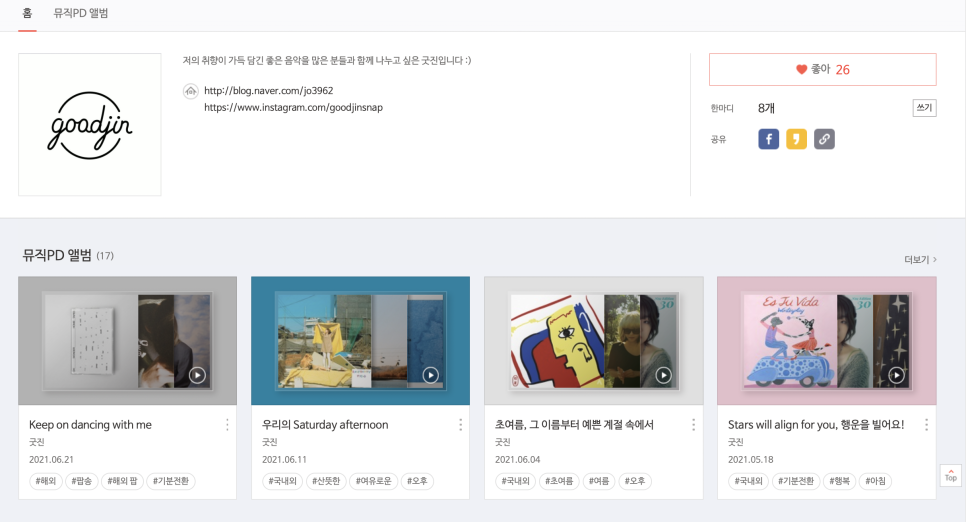This screenshot has height=522, width=966.
Task: Click the home icon beside the blog URL
Action: pos(191,91)
